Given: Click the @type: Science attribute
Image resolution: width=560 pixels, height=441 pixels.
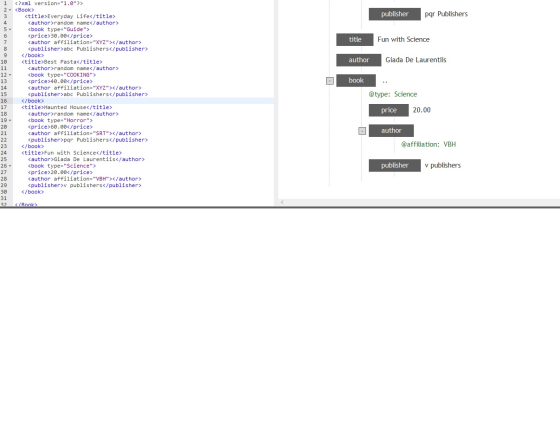Looking at the screenshot, I should click(393, 94).
